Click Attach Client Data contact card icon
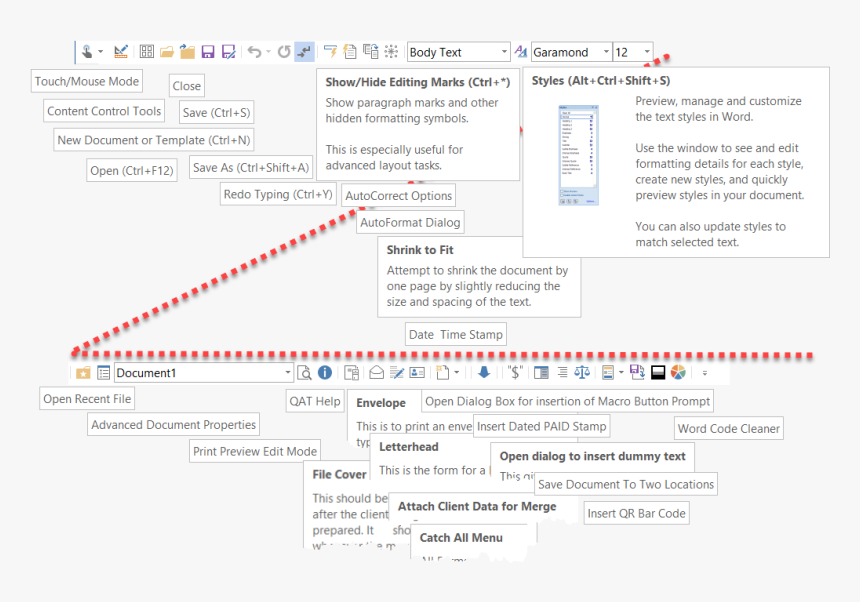The image size is (860, 602). click(x=417, y=373)
